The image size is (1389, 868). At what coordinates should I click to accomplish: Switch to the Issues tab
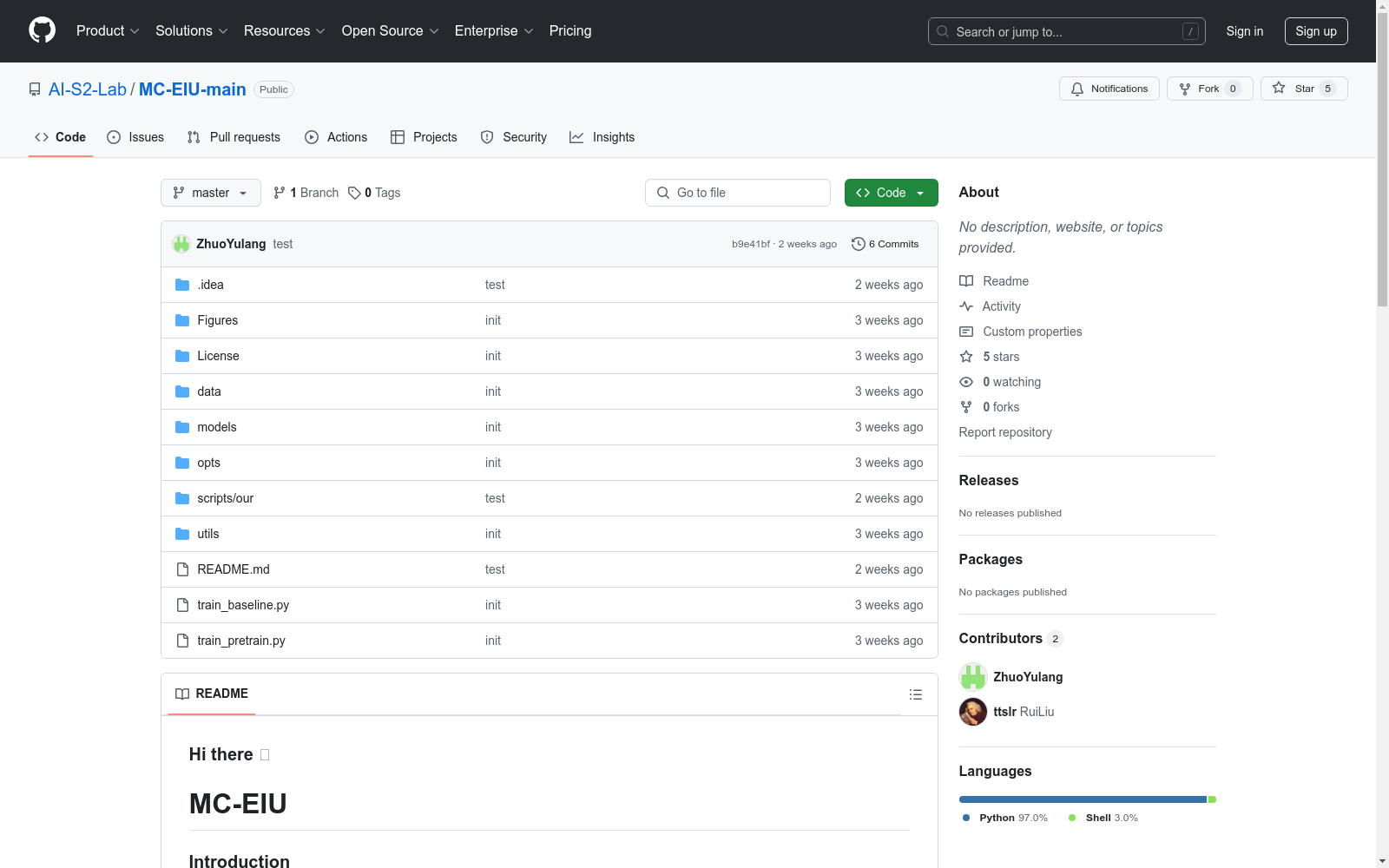135,137
